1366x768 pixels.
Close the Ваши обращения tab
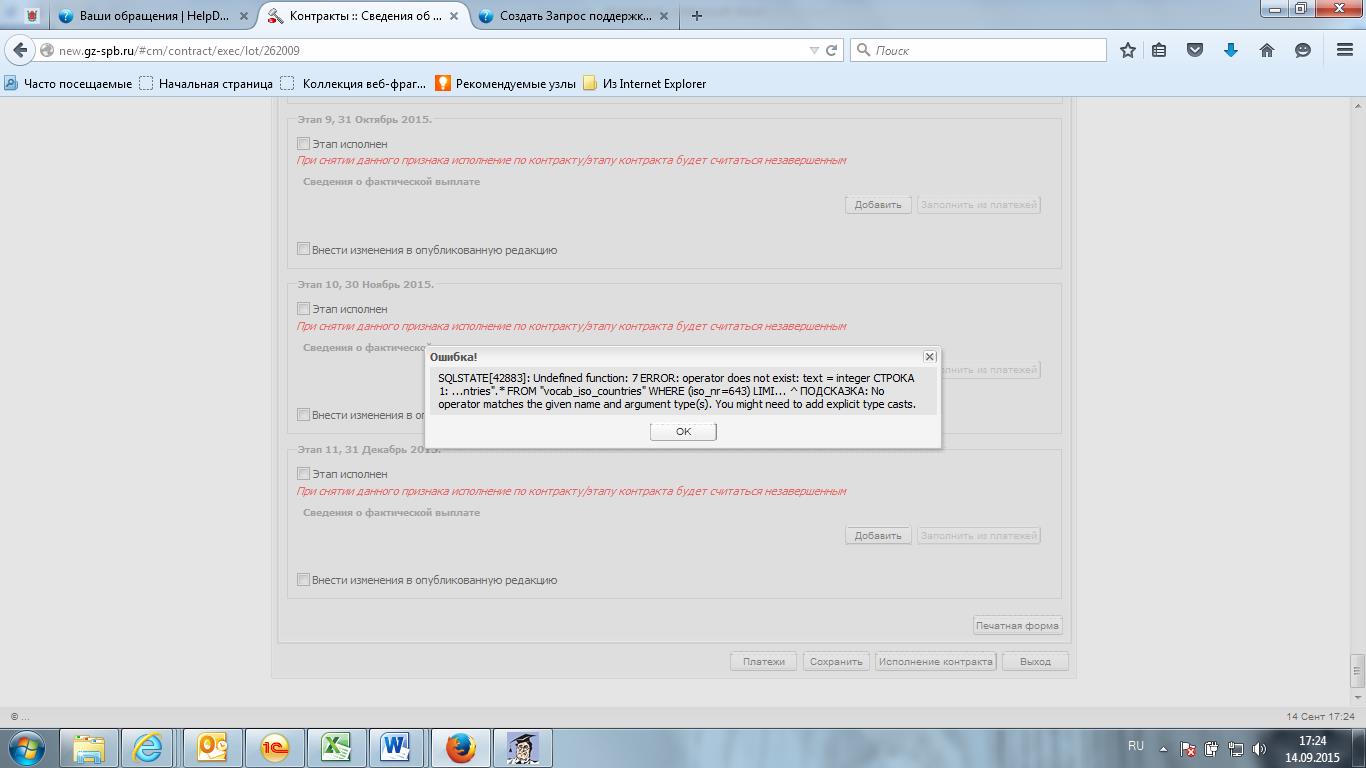point(243,16)
